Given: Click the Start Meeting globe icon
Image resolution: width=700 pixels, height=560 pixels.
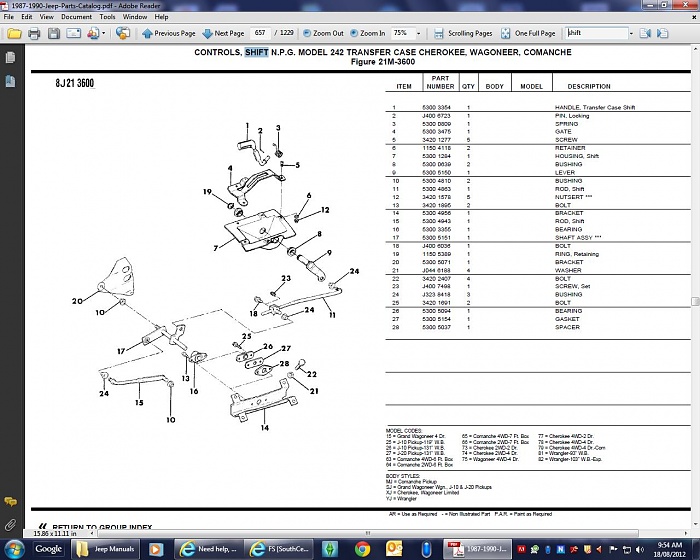Looking at the screenshot, I should coord(122,33).
